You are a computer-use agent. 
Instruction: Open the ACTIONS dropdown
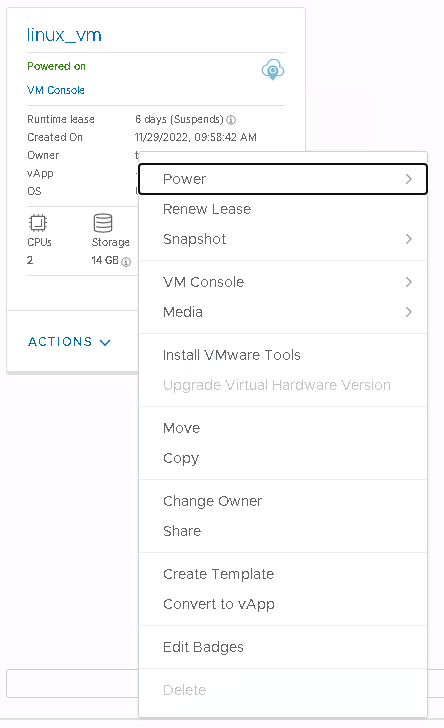(69, 342)
